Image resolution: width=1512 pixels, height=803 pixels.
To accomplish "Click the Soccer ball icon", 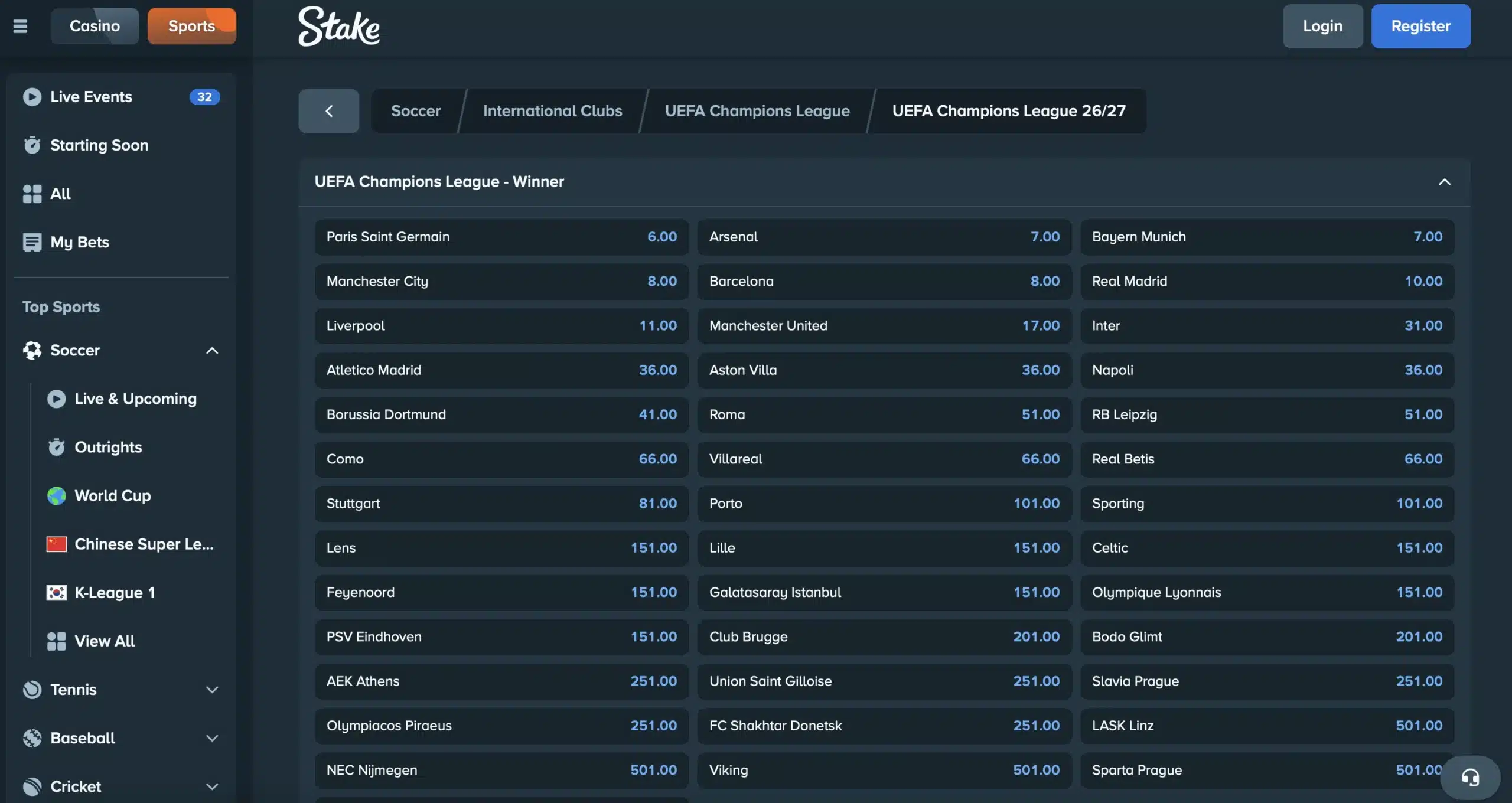I will coord(32,350).
